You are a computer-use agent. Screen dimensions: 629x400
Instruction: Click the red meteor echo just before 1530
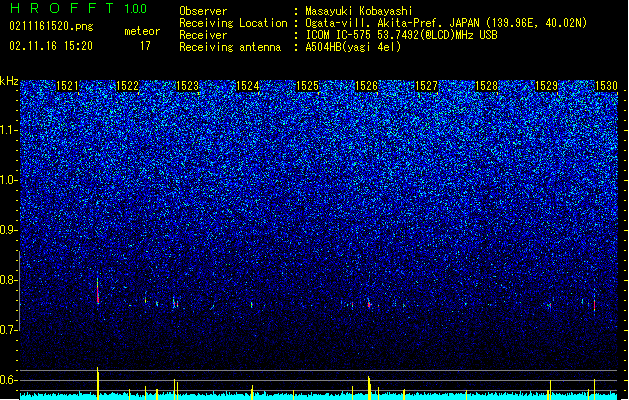click(x=594, y=305)
